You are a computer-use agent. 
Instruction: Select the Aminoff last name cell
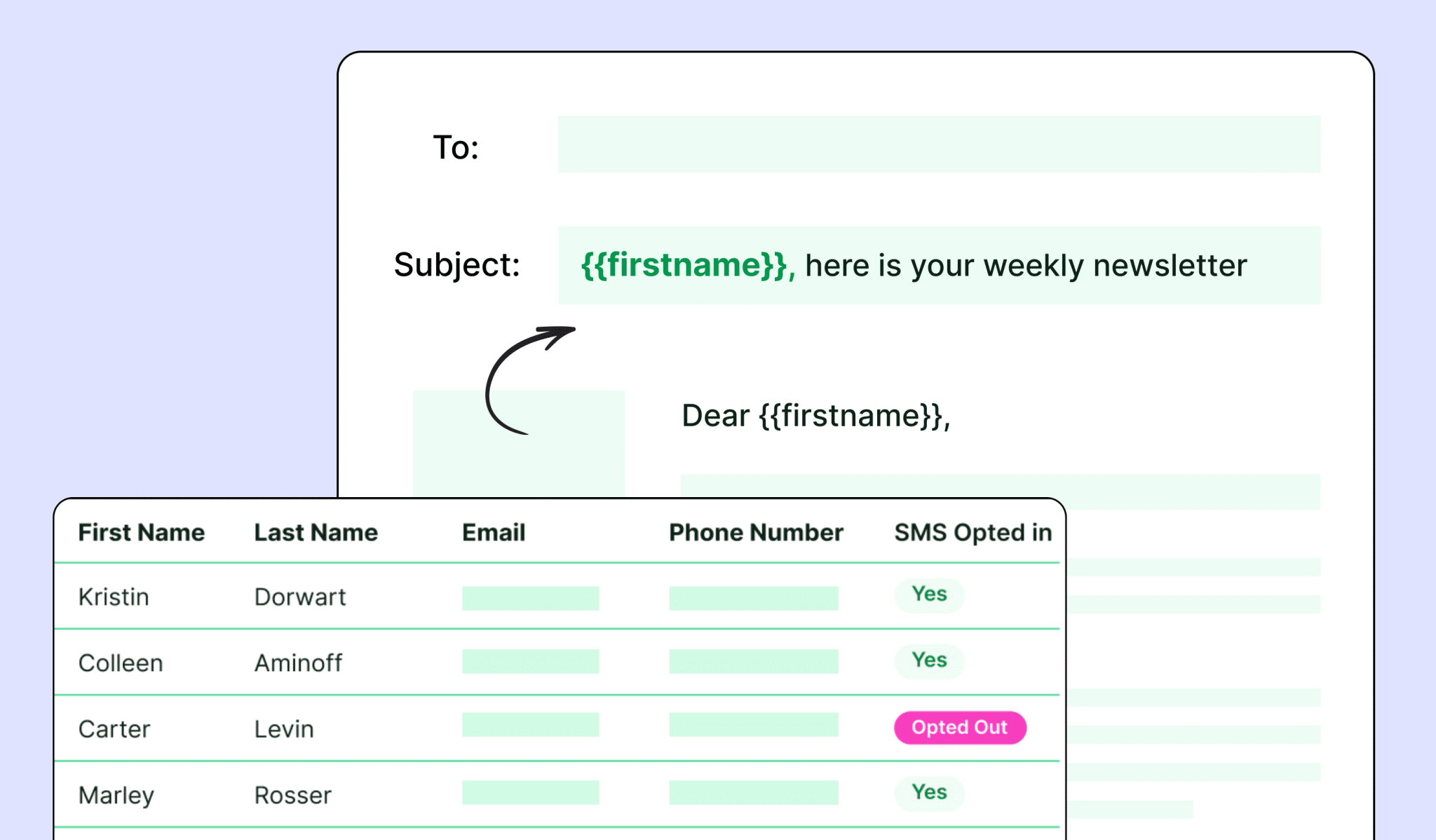pyautogui.click(x=298, y=663)
